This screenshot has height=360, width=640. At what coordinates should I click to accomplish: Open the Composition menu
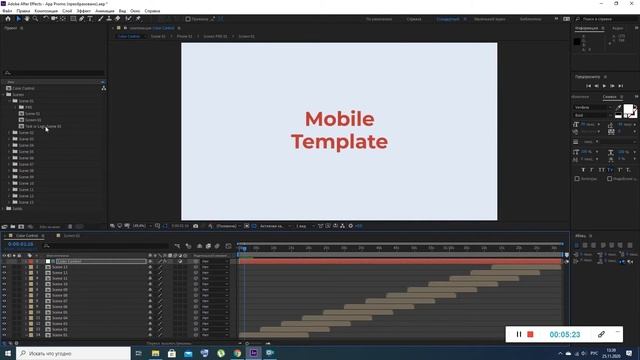click(46, 11)
